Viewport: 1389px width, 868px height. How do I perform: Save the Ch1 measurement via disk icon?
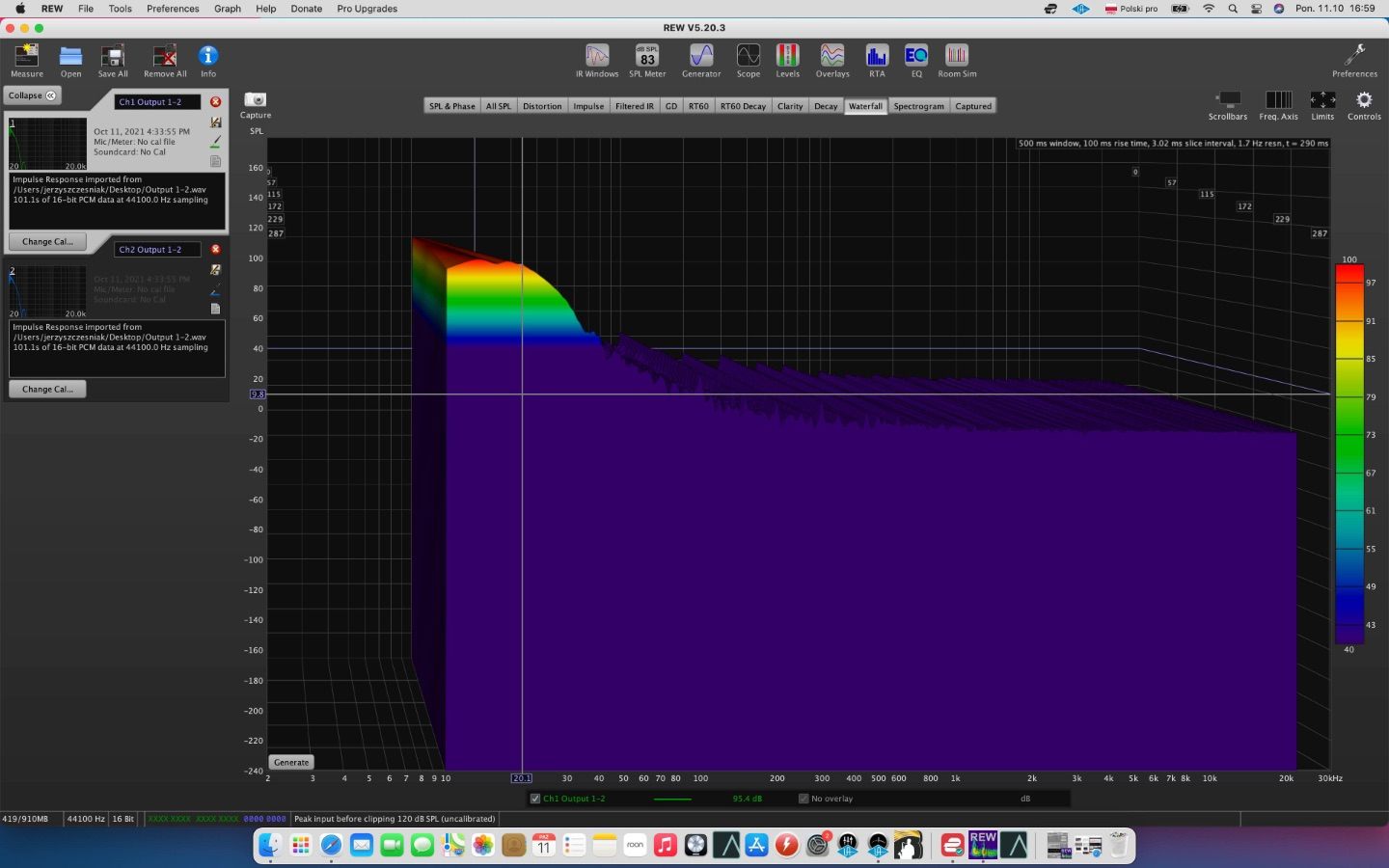point(215,122)
